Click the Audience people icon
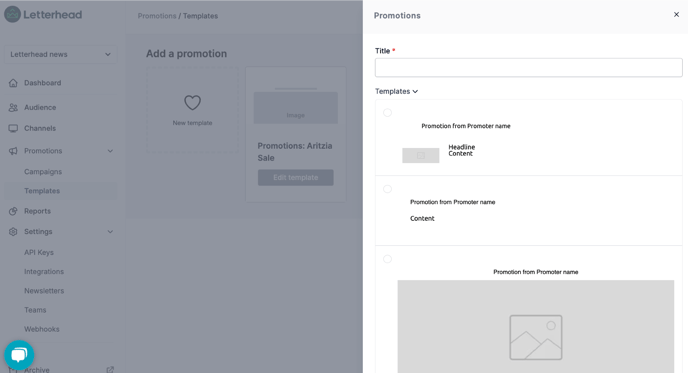 click(x=13, y=108)
